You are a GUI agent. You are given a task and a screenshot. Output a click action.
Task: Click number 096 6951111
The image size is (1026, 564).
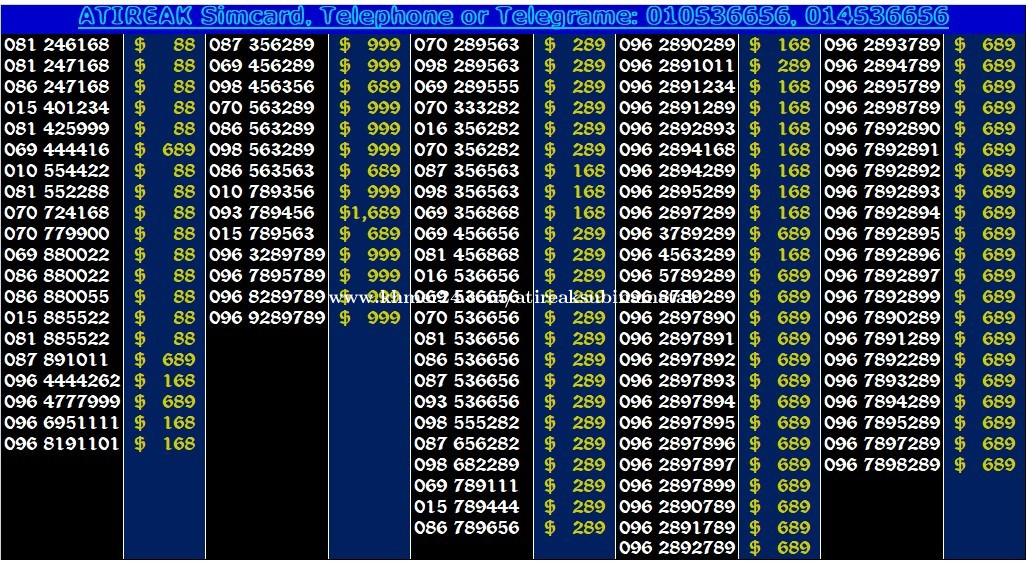[62, 422]
